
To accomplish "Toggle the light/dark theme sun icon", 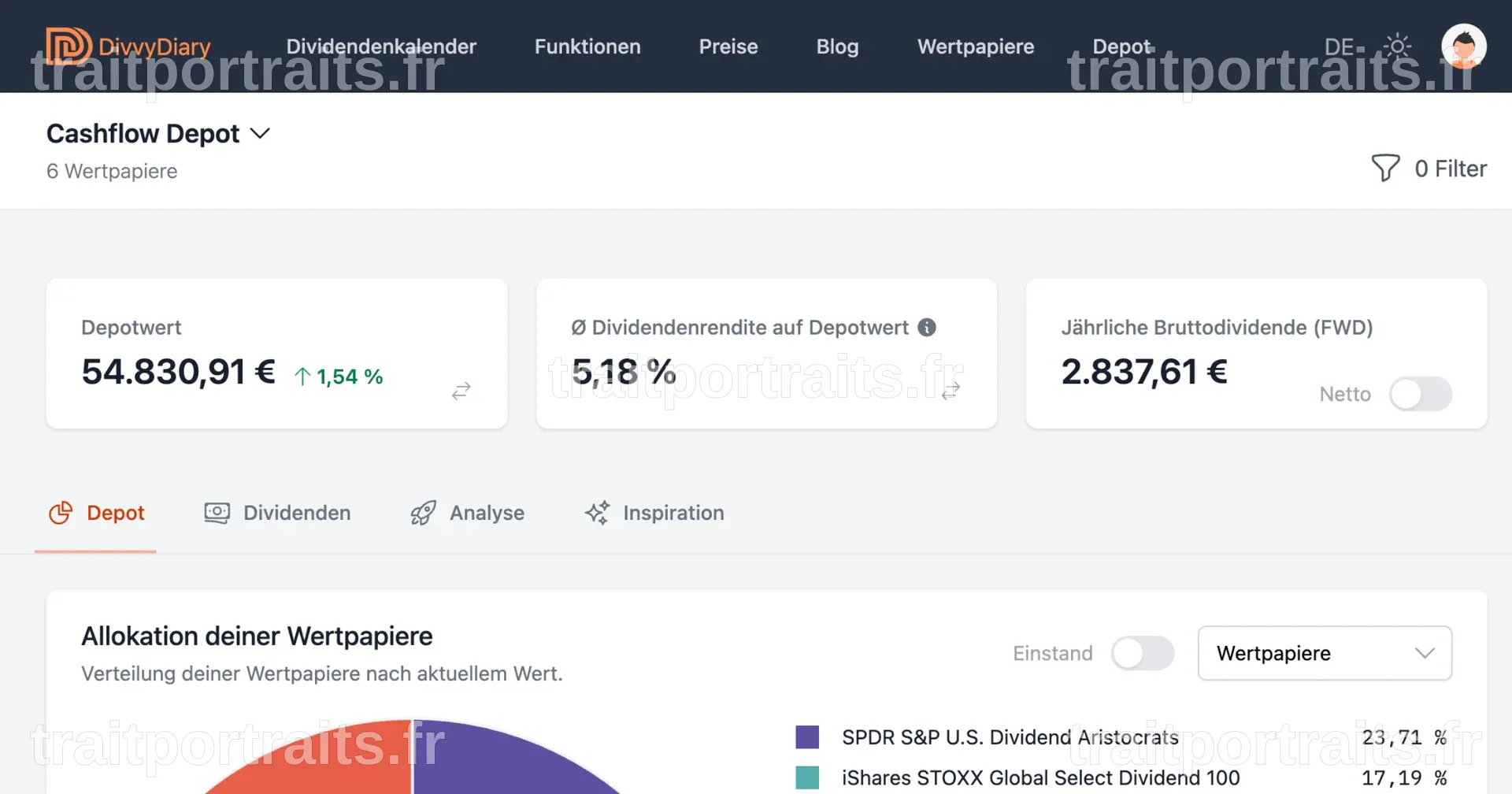I will click(x=1397, y=46).
